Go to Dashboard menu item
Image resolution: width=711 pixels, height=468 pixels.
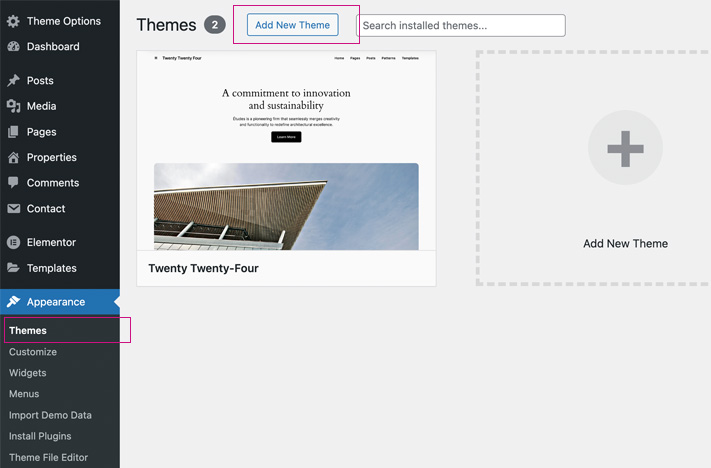pos(53,46)
